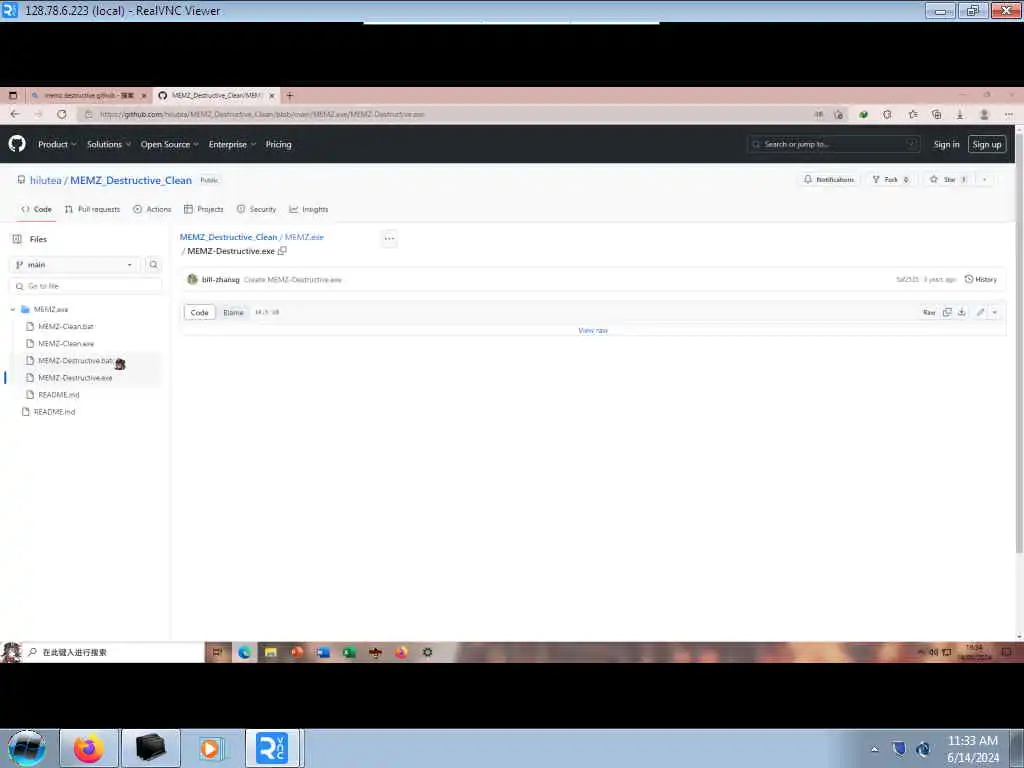
Task: Collapse the MEMZ.exe folder in file tree
Action: tap(12, 310)
